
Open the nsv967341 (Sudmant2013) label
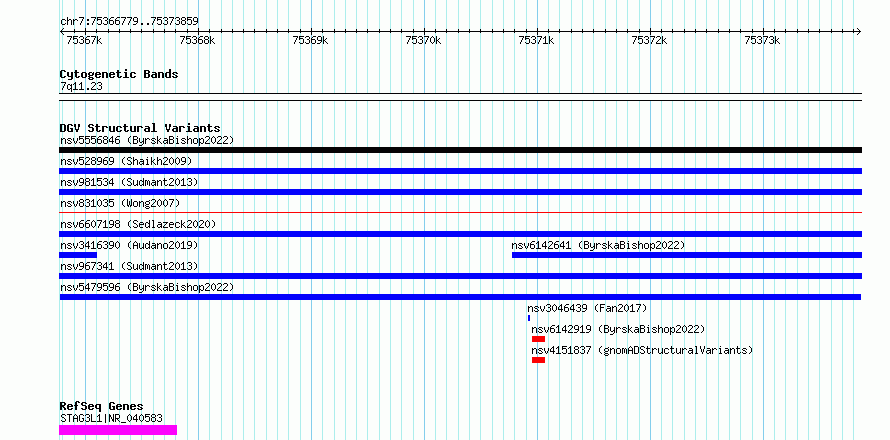(x=129, y=266)
